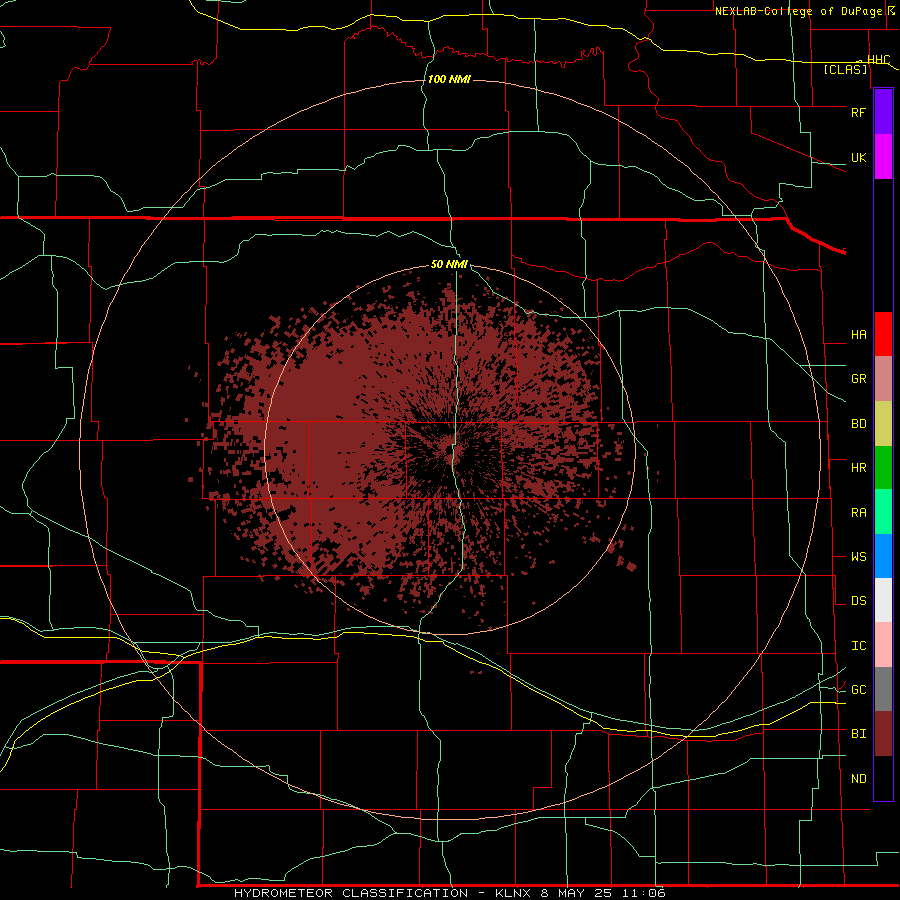Viewport: 900px width, 900px height.
Task: Select the pink GR legend color swatch
Action: point(883,379)
